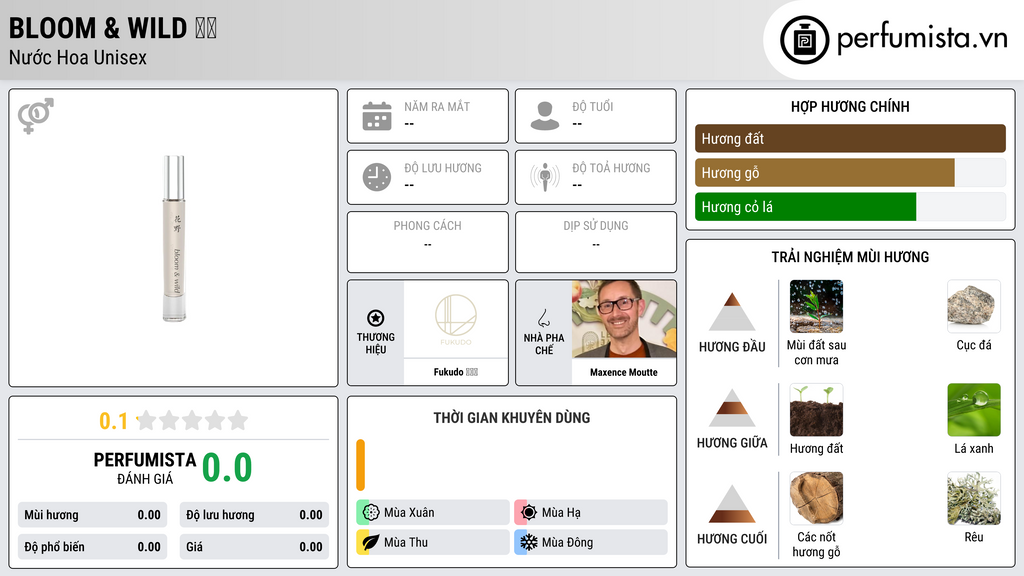Click the BLOOM & WILD title text

[x=98, y=28]
